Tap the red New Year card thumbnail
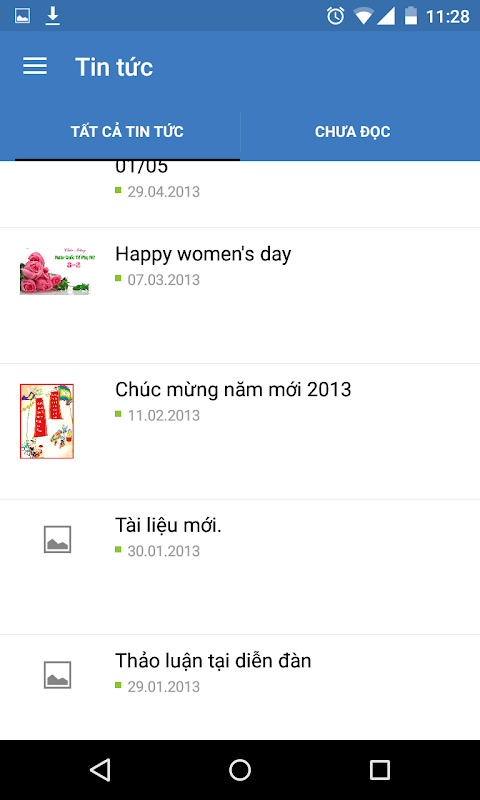 [x=47, y=421]
